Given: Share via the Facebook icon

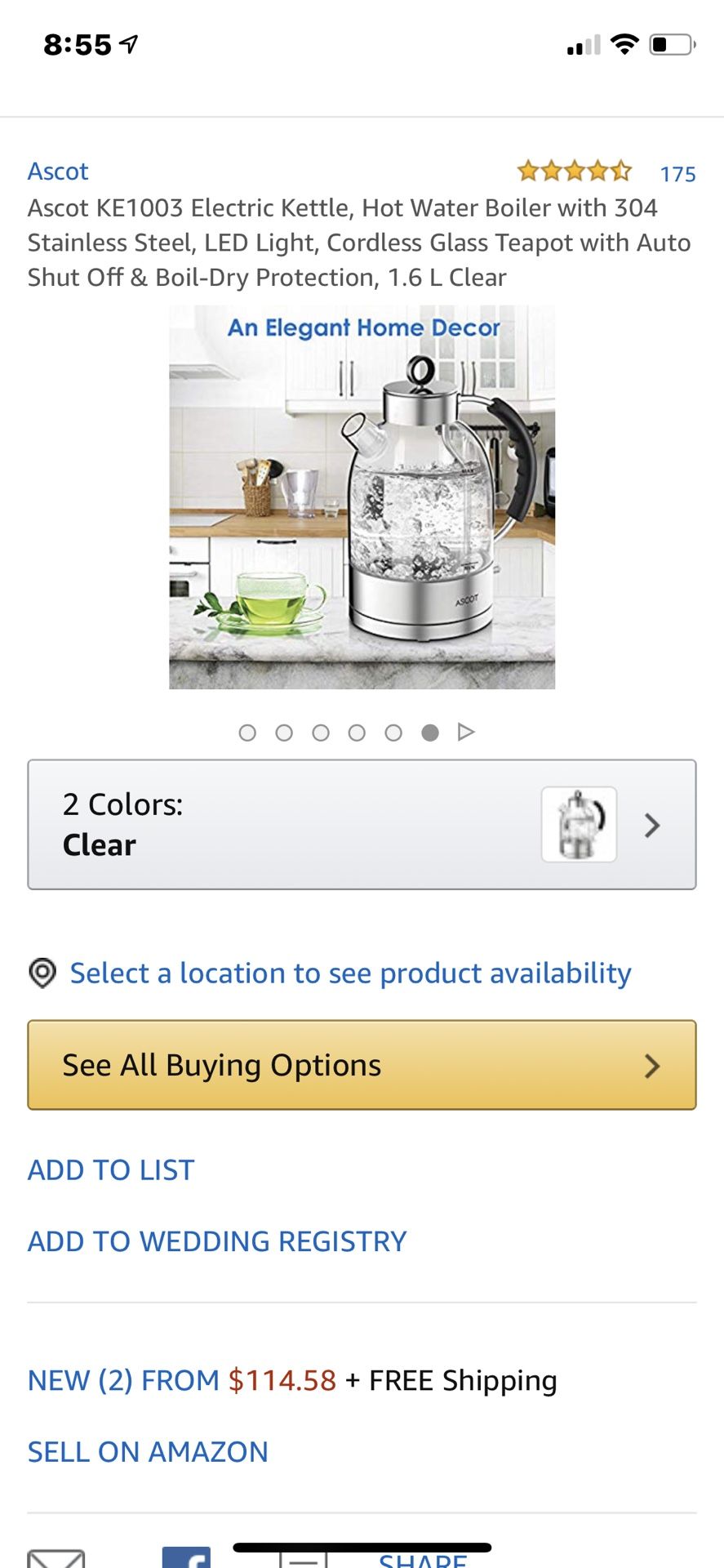Looking at the screenshot, I should click(186, 1557).
